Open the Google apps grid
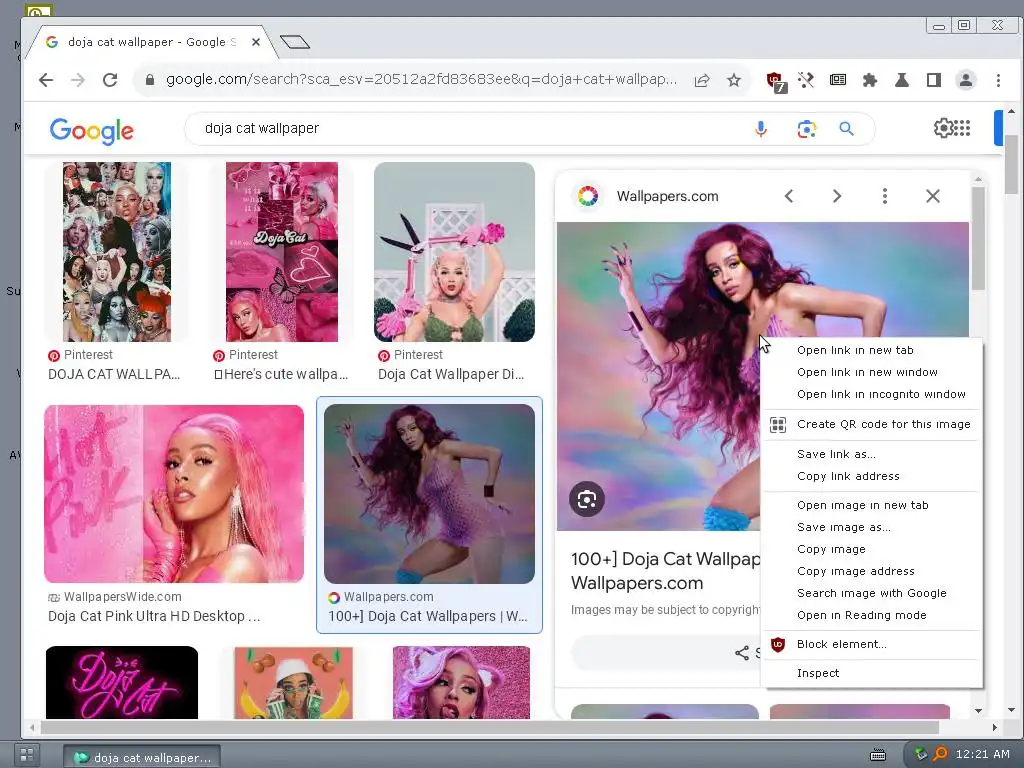 click(962, 128)
